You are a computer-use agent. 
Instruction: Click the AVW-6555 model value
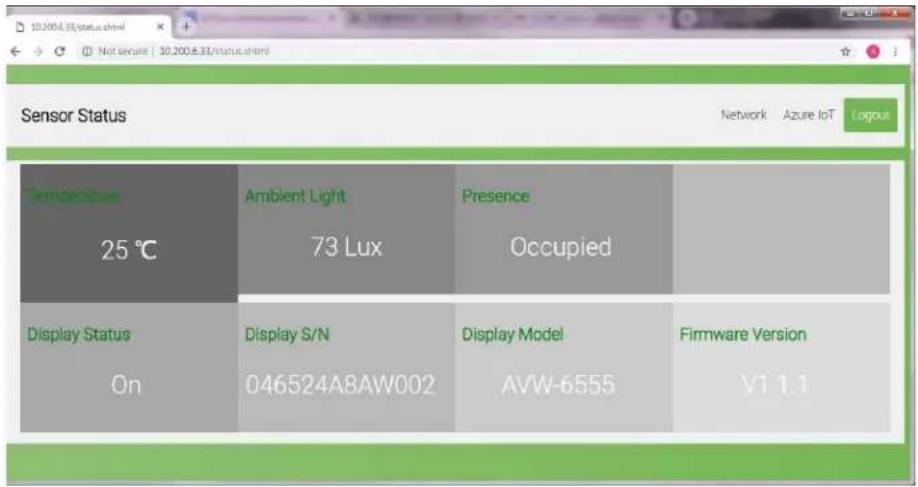click(x=559, y=385)
